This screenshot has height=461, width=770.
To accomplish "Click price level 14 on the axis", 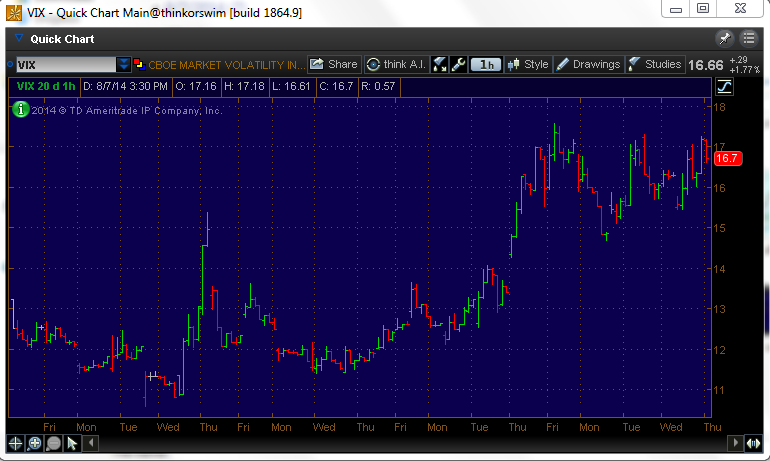I will [719, 269].
